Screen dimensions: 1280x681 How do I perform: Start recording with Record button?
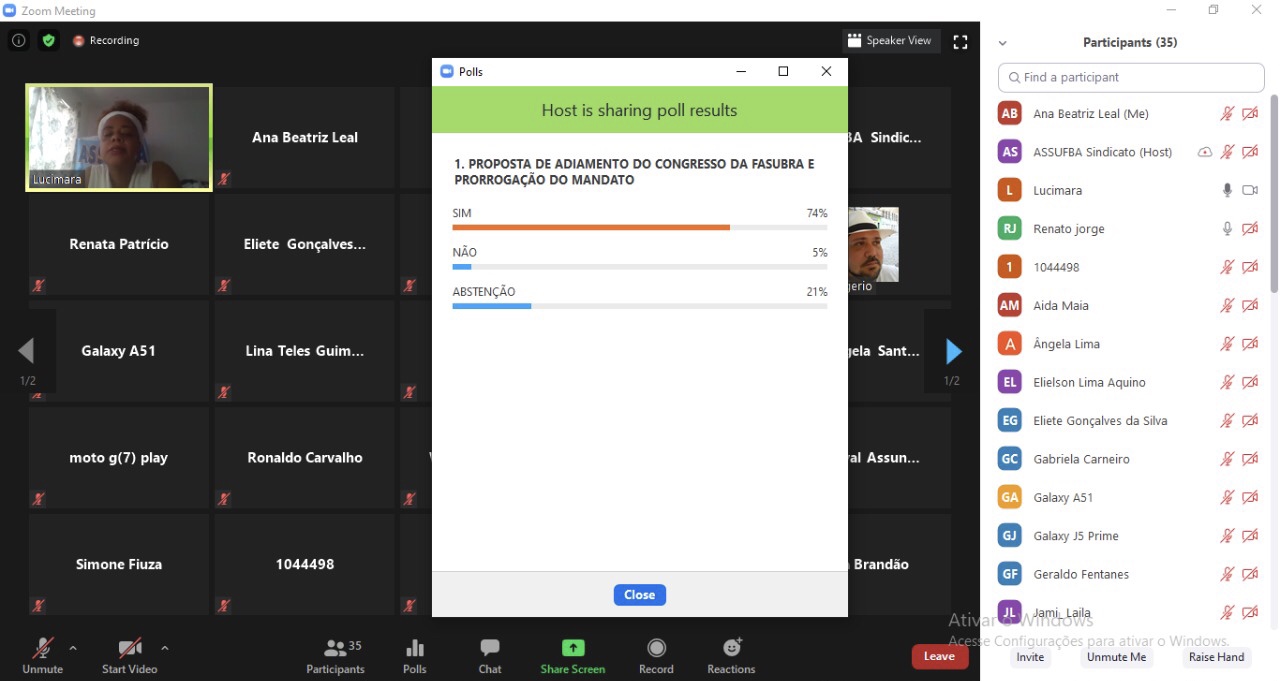coord(656,656)
